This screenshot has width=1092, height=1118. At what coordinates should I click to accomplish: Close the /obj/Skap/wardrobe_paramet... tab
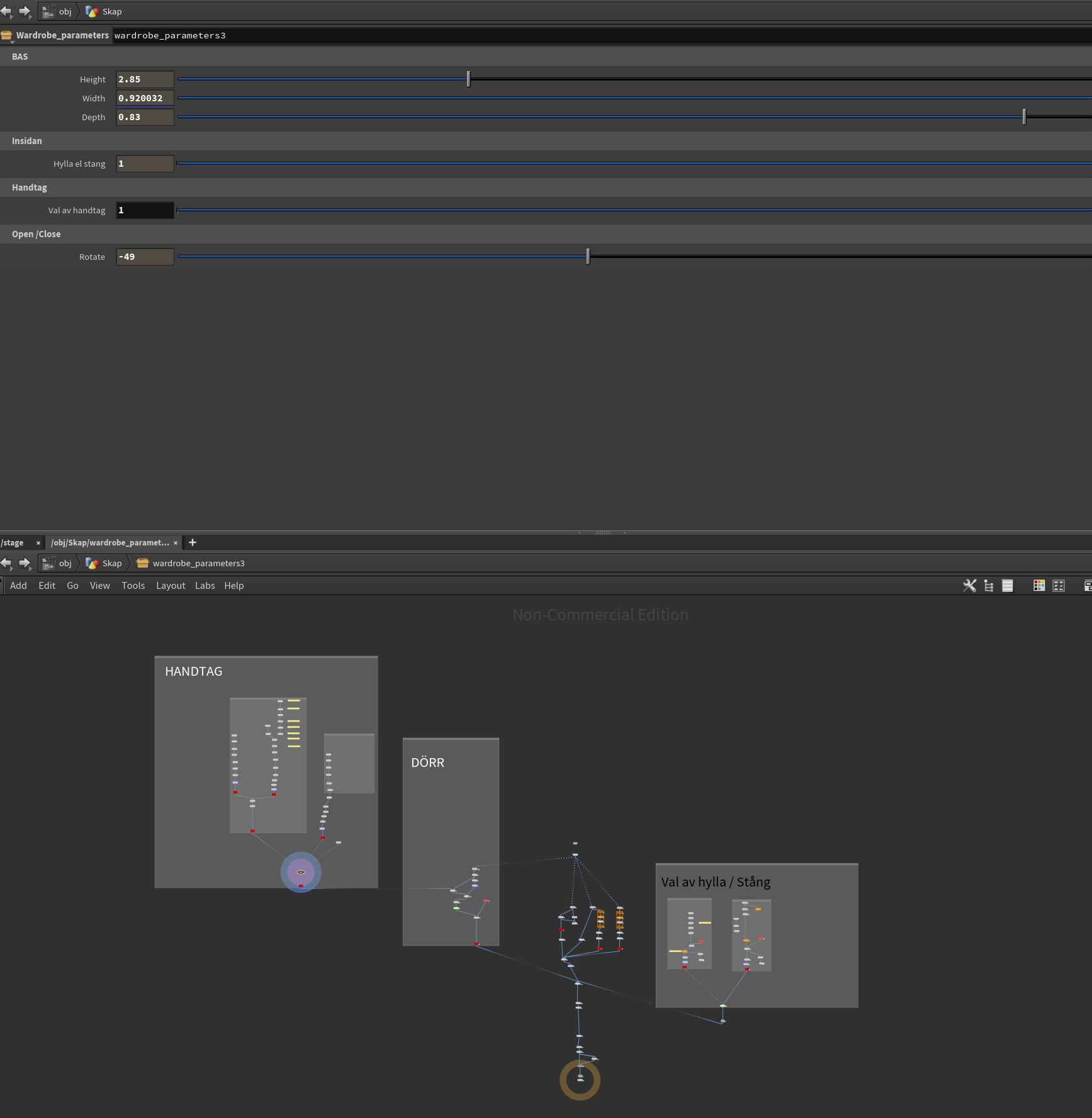(176, 543)
